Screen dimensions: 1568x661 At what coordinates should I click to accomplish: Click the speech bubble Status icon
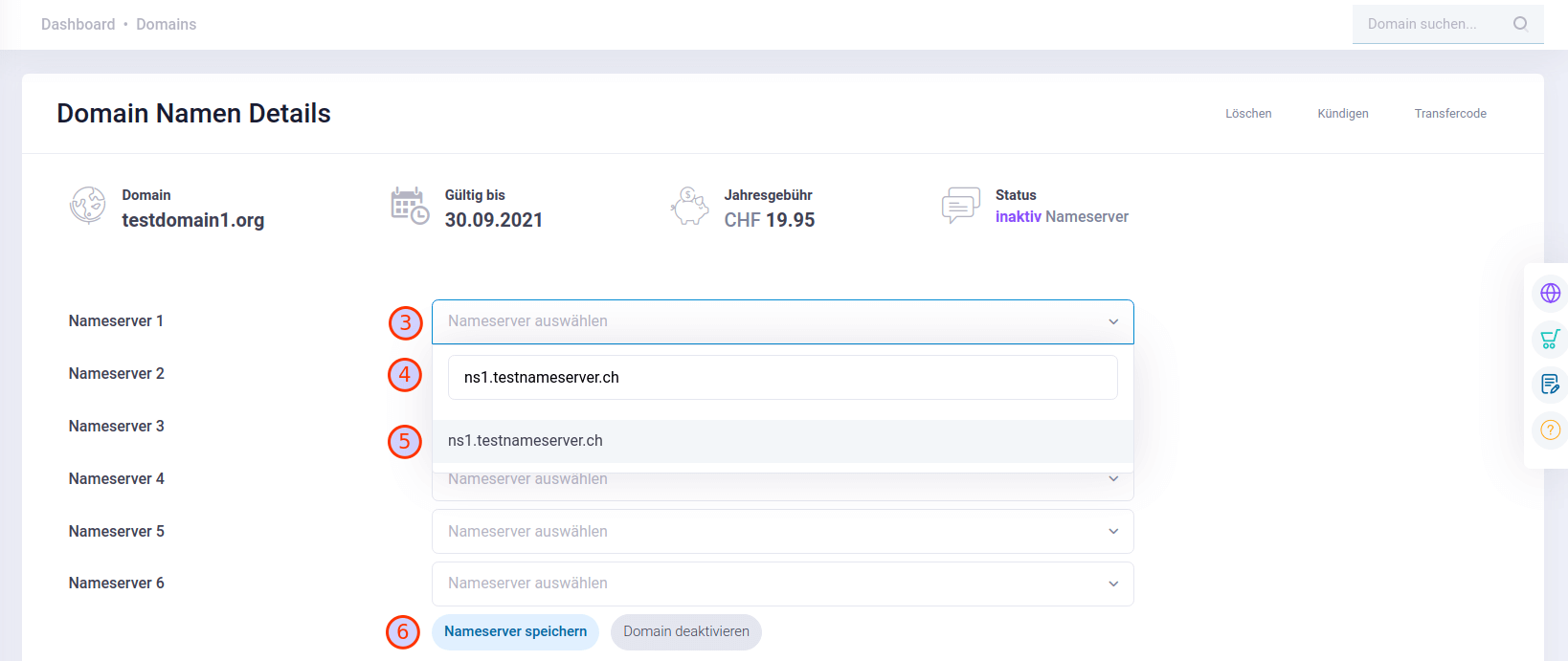coord(960,206)
